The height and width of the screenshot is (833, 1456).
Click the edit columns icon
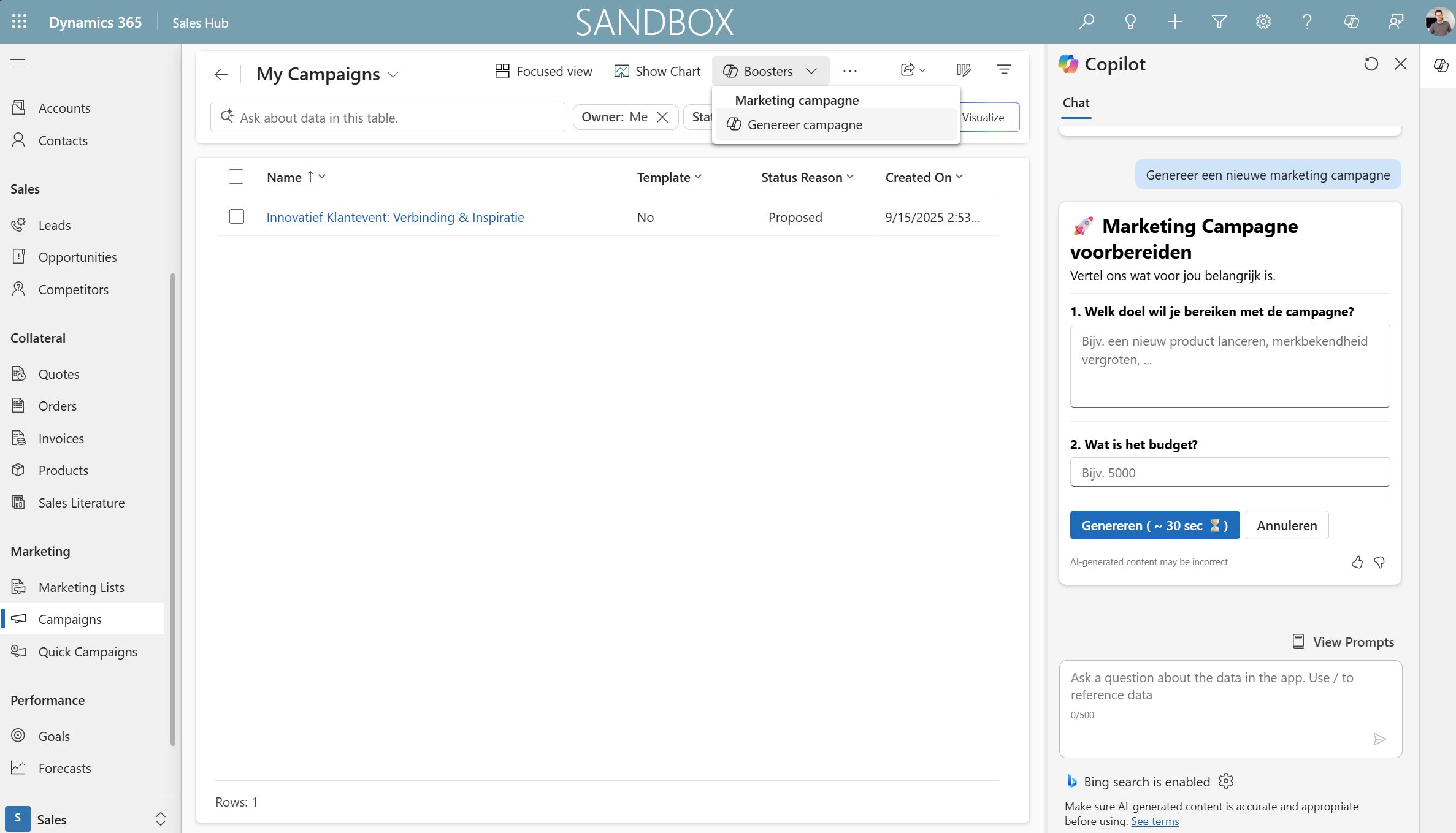coord(963,70)
